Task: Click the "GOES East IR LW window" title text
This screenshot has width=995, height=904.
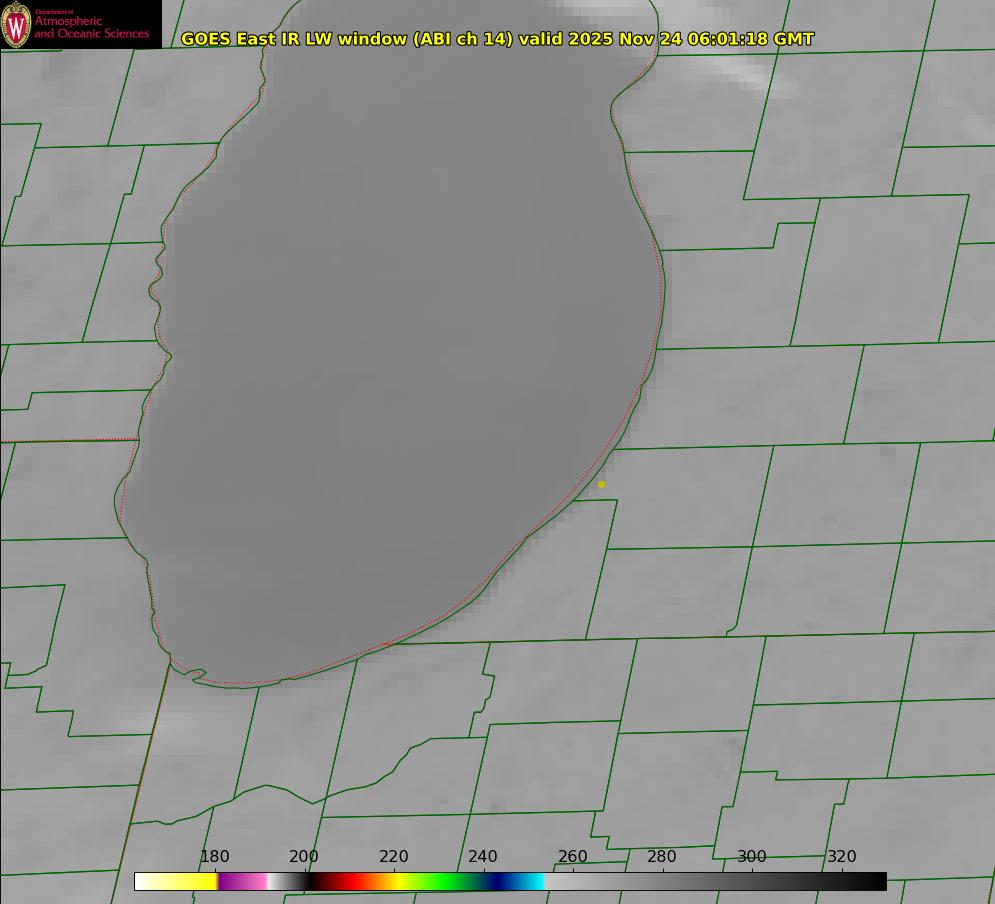Action: click(295, 39)
